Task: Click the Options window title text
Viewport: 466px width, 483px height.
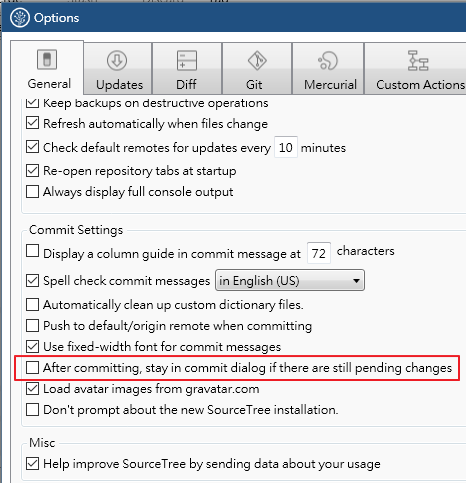Action: click(57, 18)
